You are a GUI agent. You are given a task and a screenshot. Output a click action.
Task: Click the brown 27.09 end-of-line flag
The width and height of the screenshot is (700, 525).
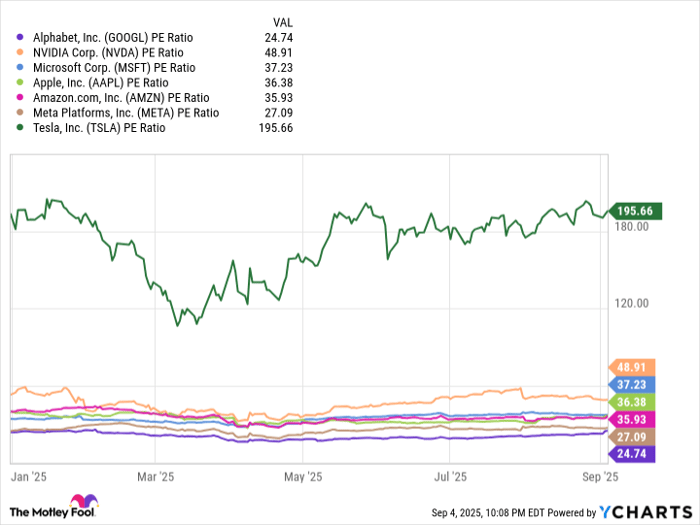tap(632, 437)
